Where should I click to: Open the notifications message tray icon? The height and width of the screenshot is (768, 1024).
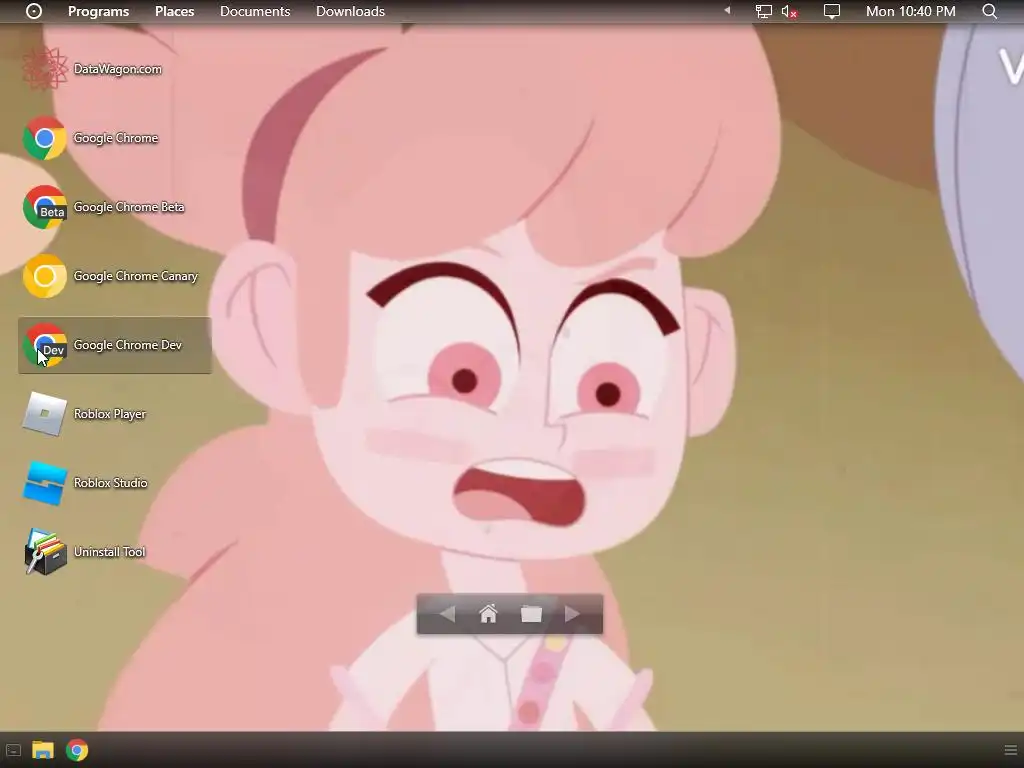(x=831, y=12)
